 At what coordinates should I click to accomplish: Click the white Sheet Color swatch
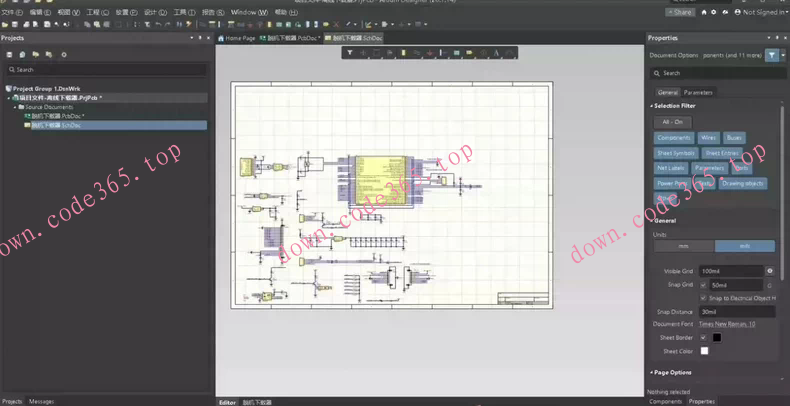(704, 351)
